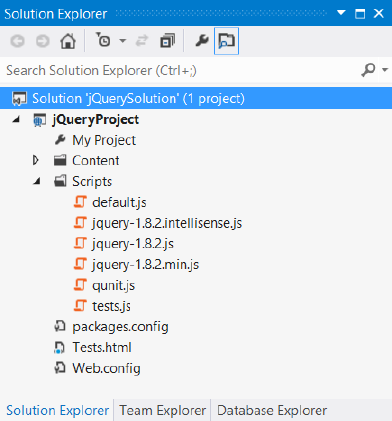Image resolution: width=392 pixels, height=421 pixels.
Task: Click the search magnifier icon
Action: (368, 70)
